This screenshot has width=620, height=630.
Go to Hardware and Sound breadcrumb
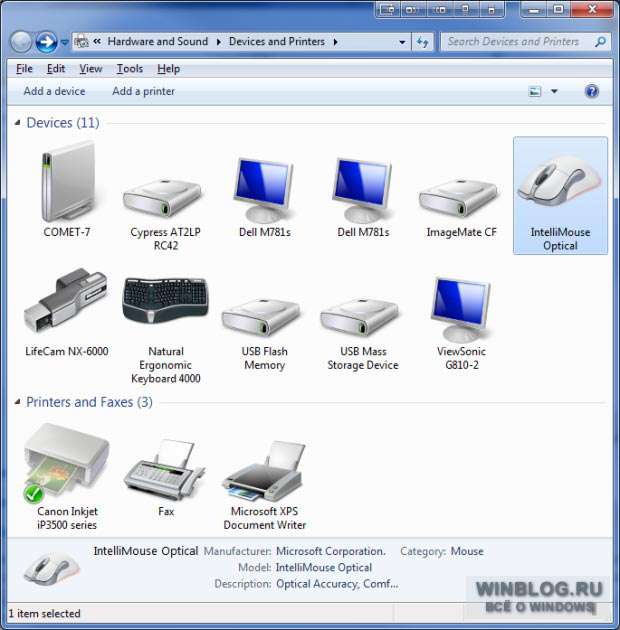(x=158, y=42)
